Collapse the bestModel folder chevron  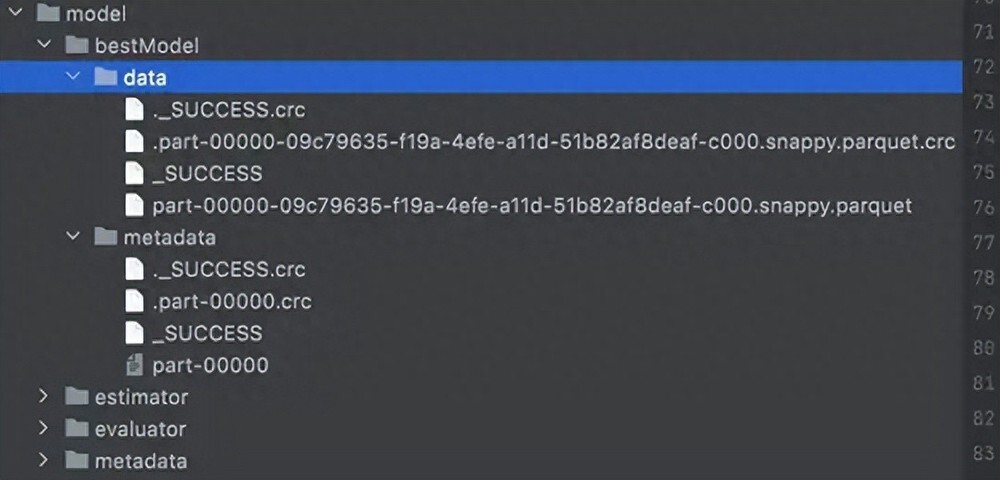[43, 45]
